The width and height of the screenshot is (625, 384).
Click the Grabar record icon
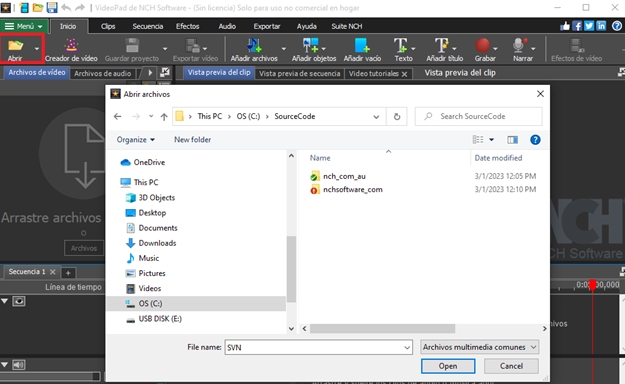(482, 45)
